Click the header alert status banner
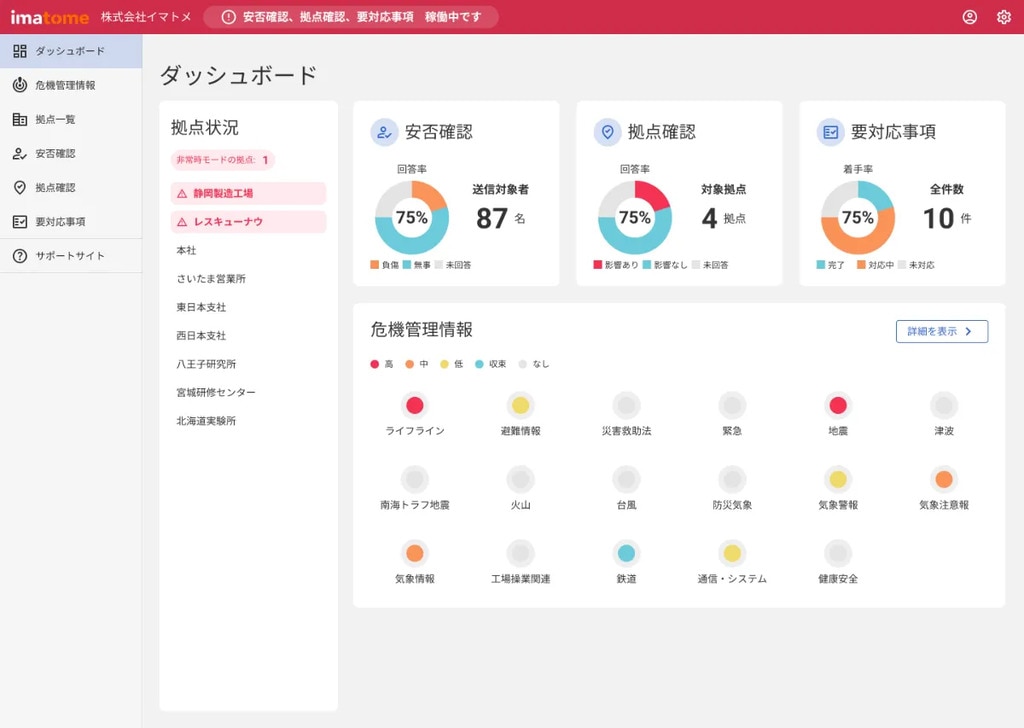 tap(350, 17)
